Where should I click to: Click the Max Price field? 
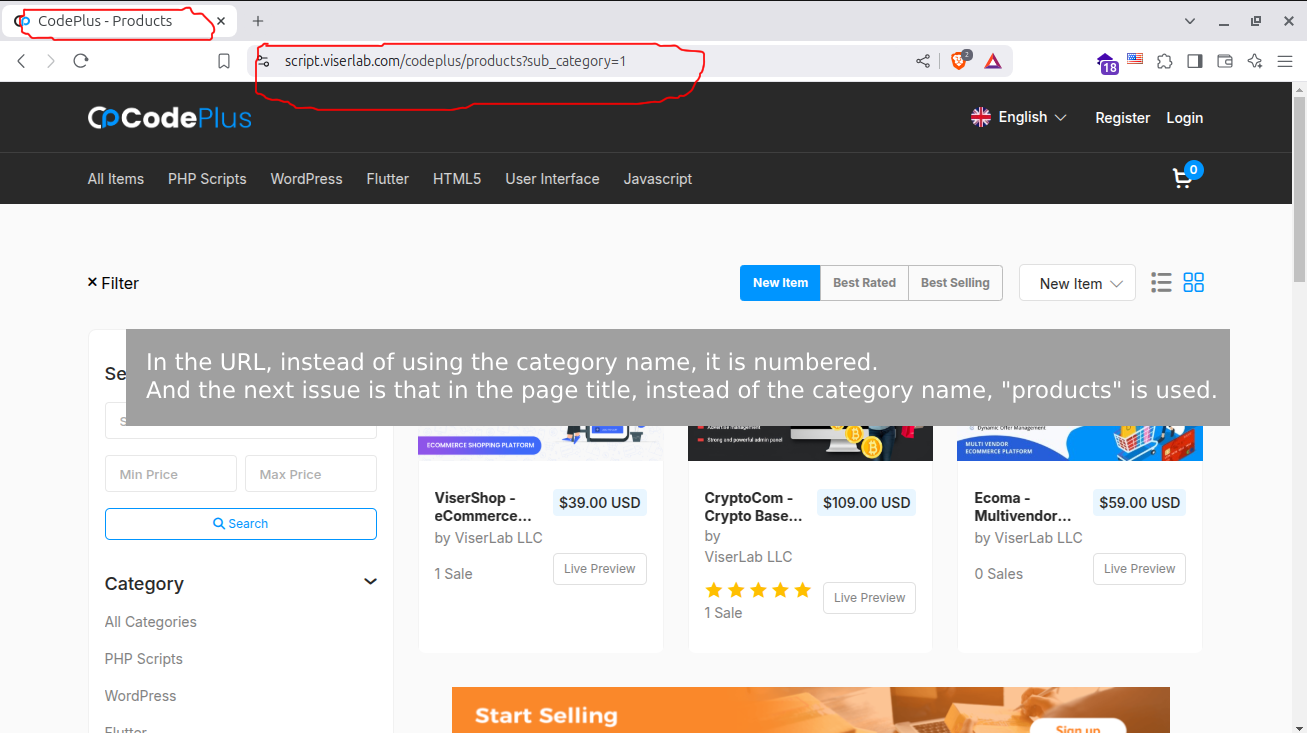click(x=311, y=474)
